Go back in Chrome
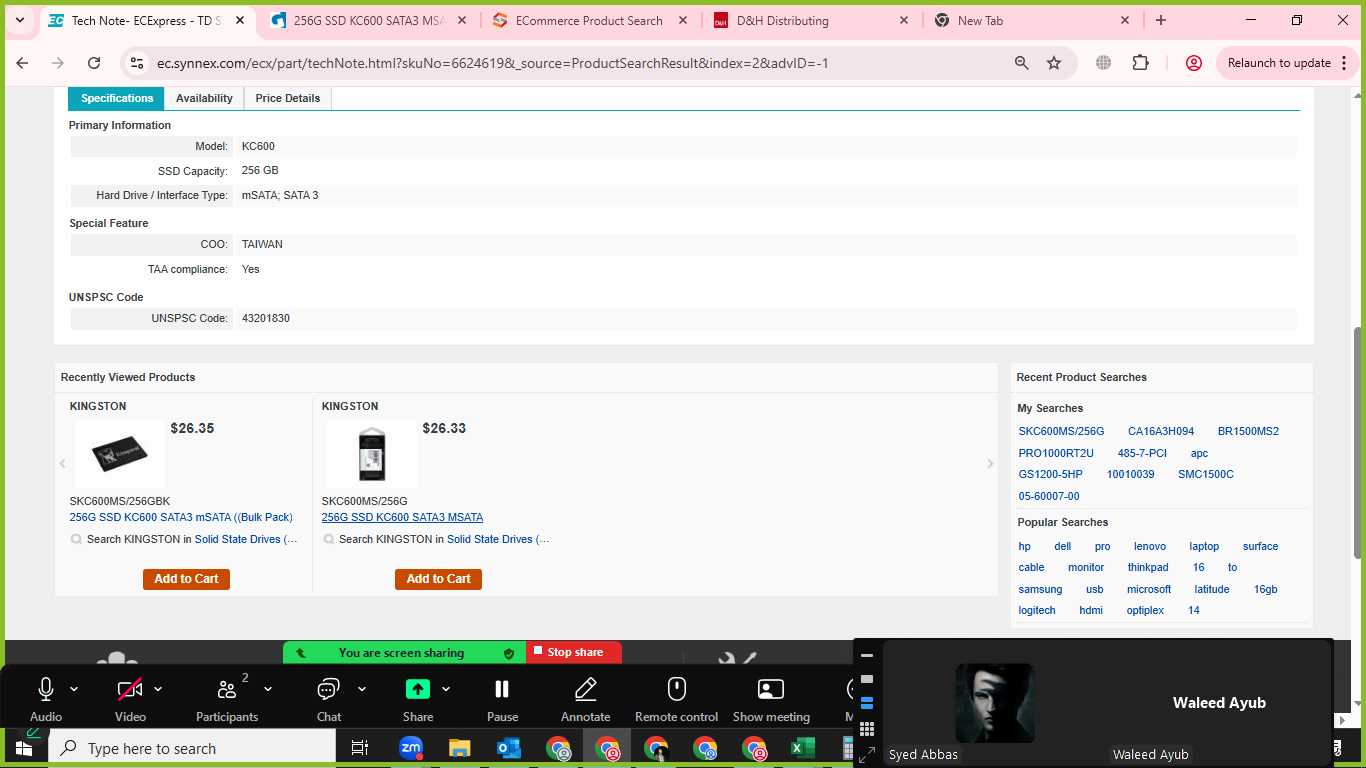This screenshot has width=1366, height=768. point(22,63)
